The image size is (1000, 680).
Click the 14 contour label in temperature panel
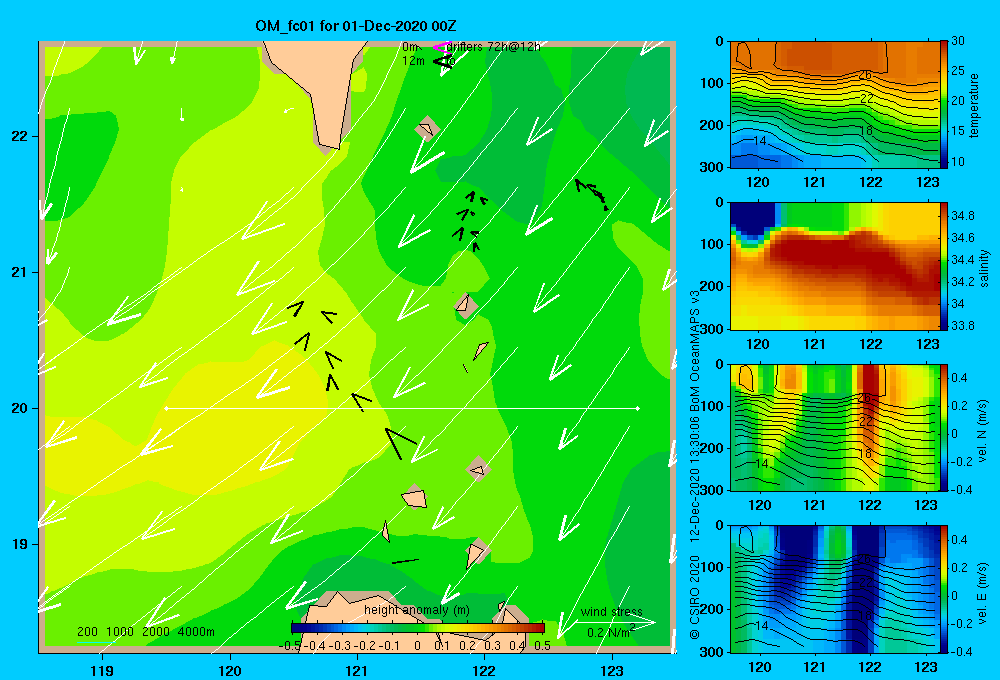point(760,140)
